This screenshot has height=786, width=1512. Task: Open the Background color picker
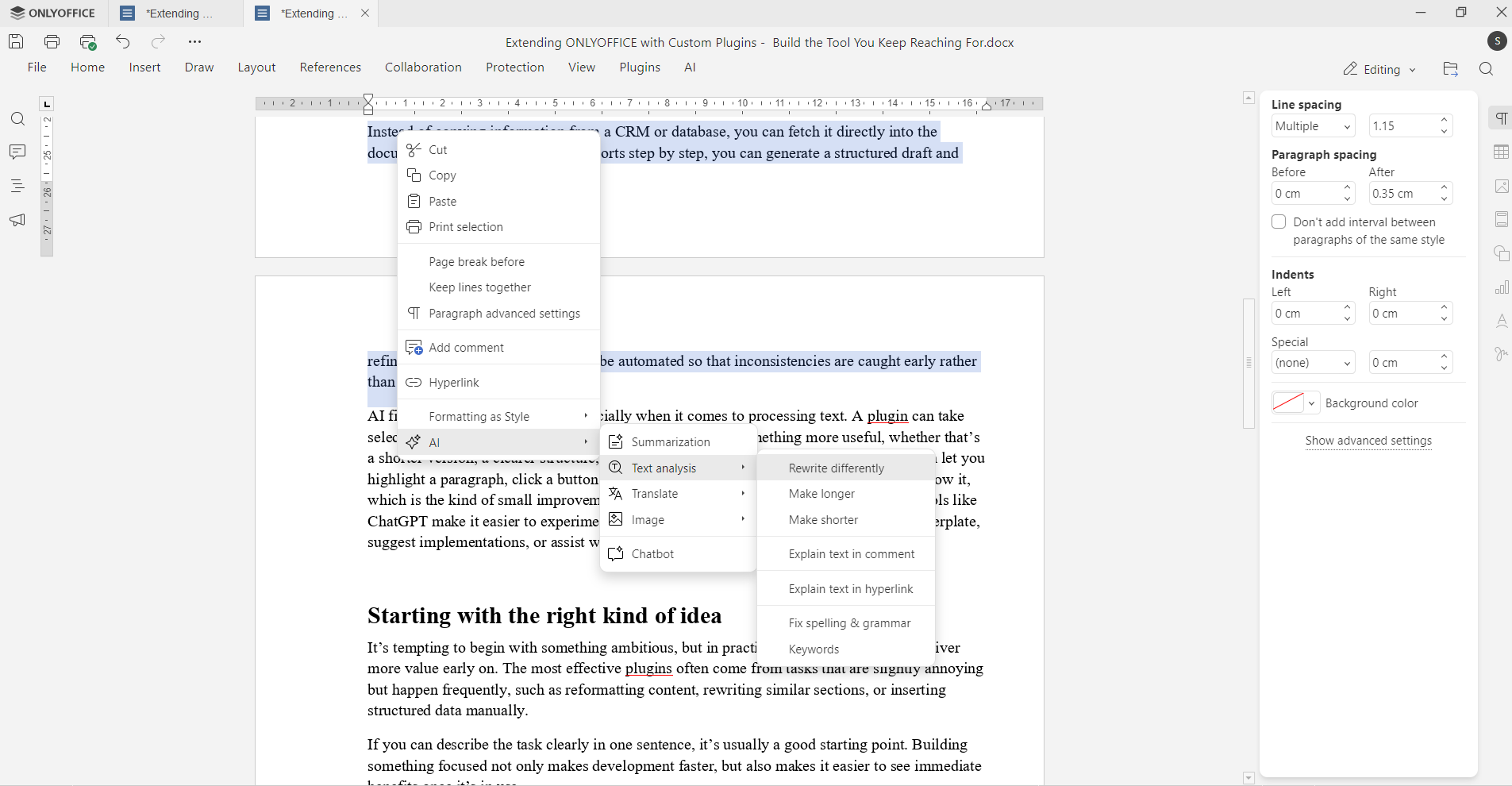(x=1295, y=403)
